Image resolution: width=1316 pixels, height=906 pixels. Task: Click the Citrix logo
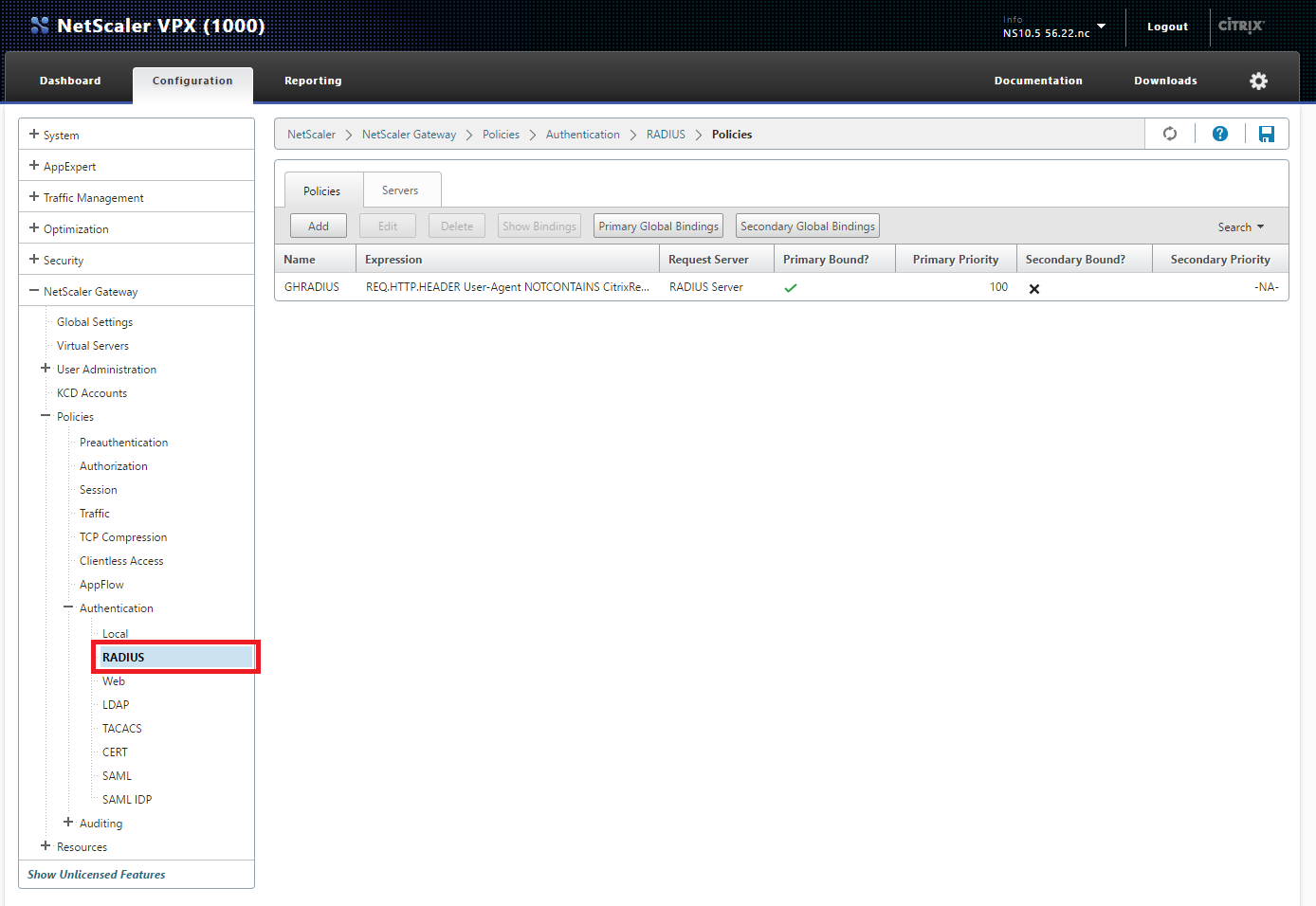pos(1241,25)
